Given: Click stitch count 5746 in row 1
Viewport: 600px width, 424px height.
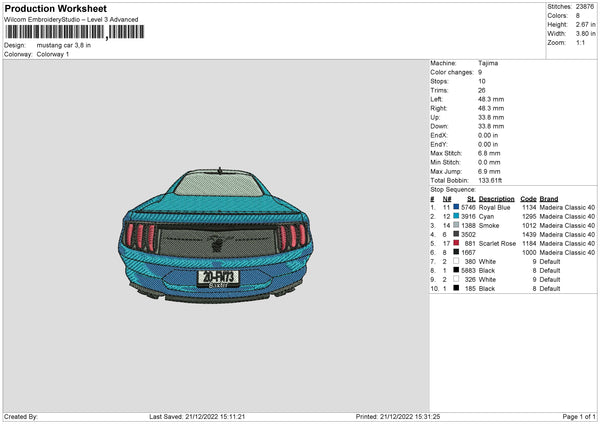Looking at the screenshot, I should tap(468, 207).
